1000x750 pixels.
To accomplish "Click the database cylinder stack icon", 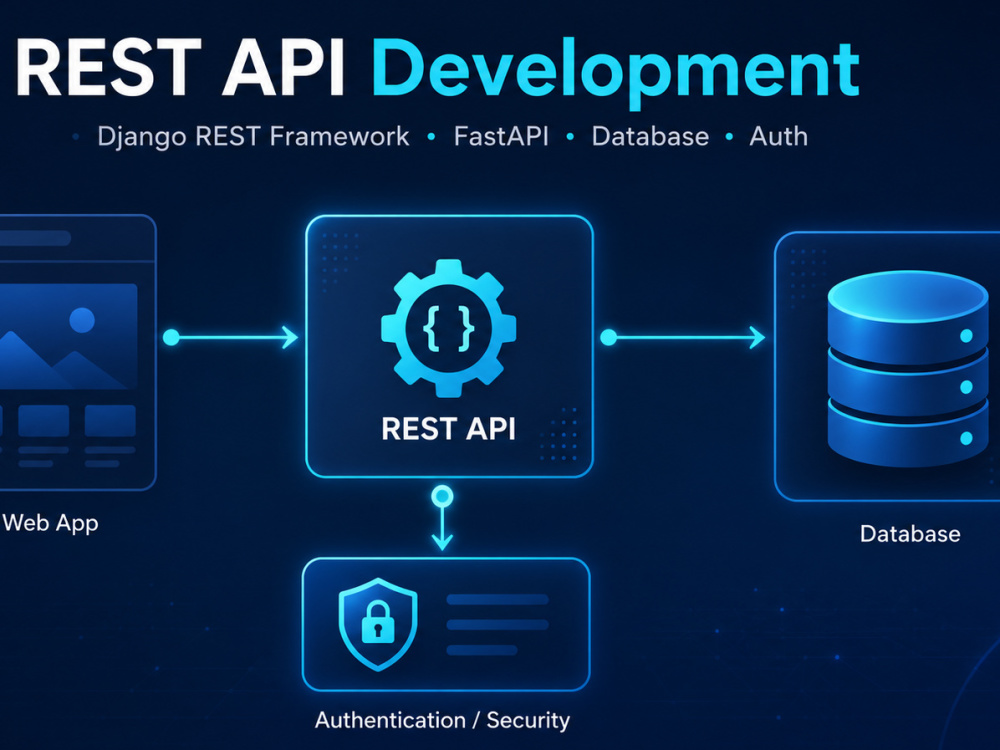I will (908, 369).
